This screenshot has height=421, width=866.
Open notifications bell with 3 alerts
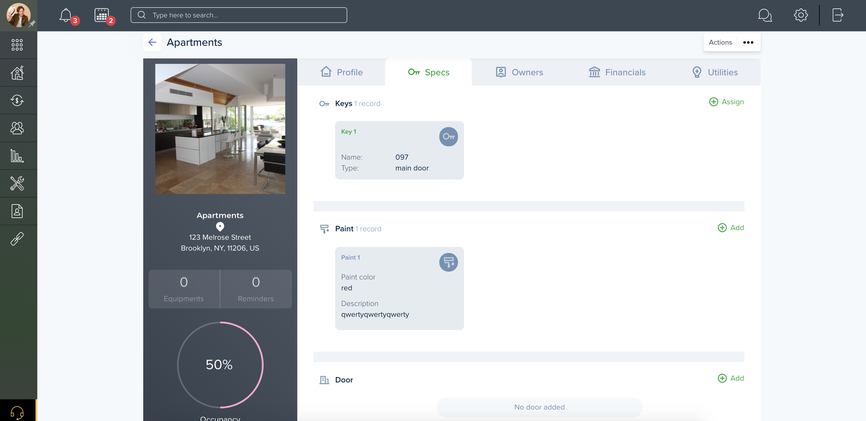pyautogui.click(x=66, y=15)
